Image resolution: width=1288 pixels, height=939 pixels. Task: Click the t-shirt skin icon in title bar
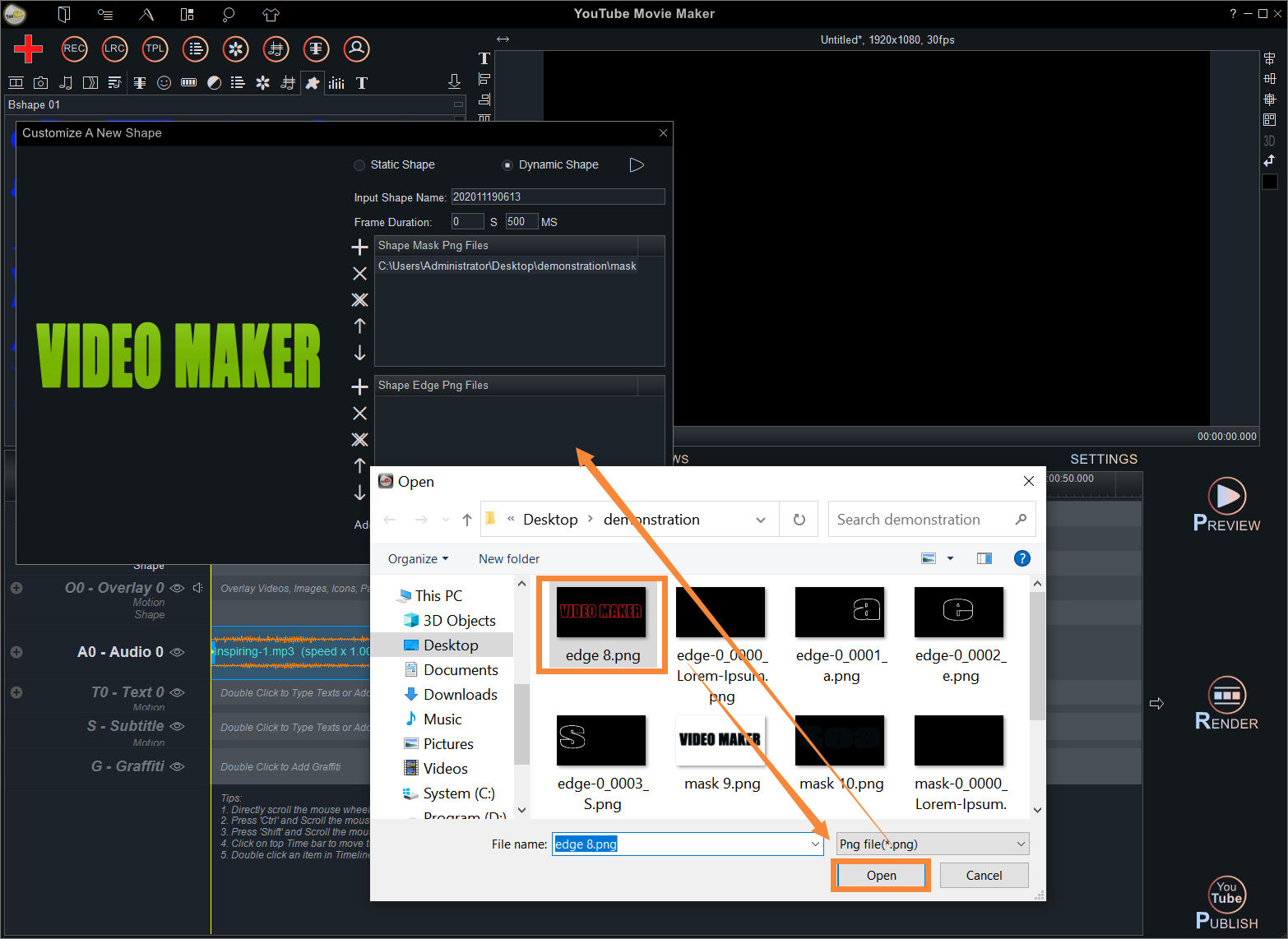(x=271, y=14)
